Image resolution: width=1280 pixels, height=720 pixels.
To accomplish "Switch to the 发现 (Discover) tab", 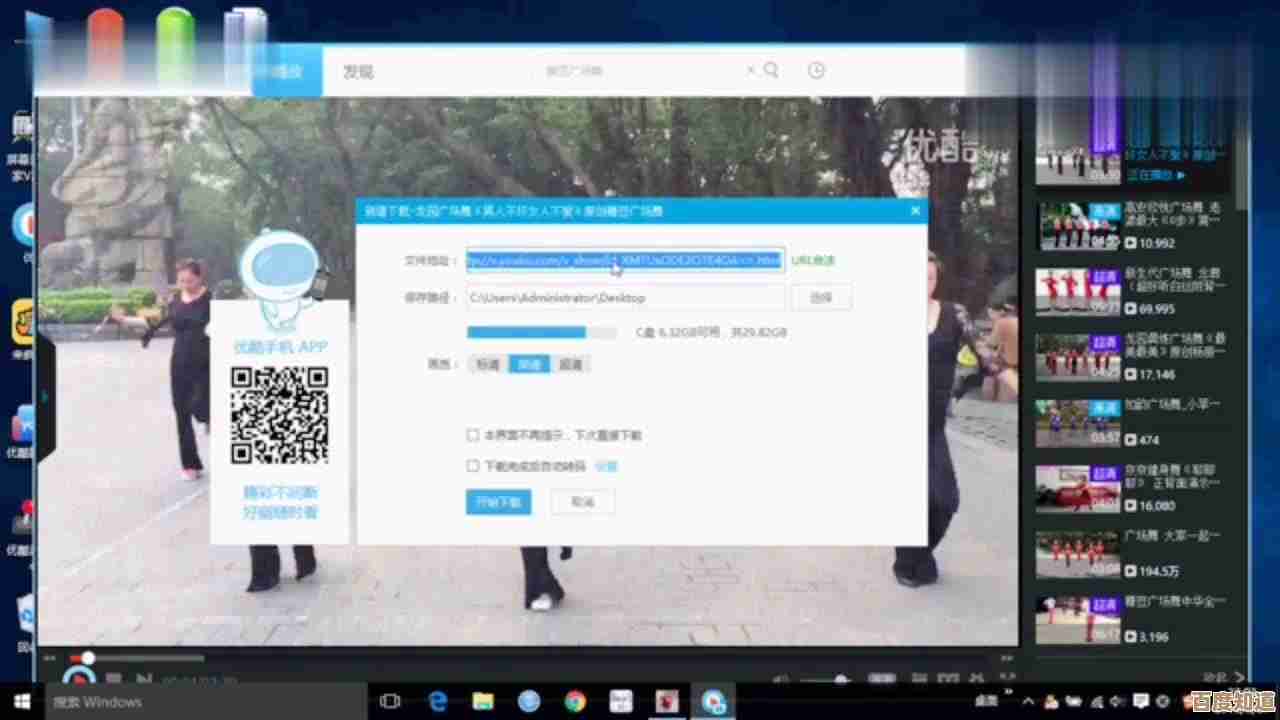I will point(358,71).
